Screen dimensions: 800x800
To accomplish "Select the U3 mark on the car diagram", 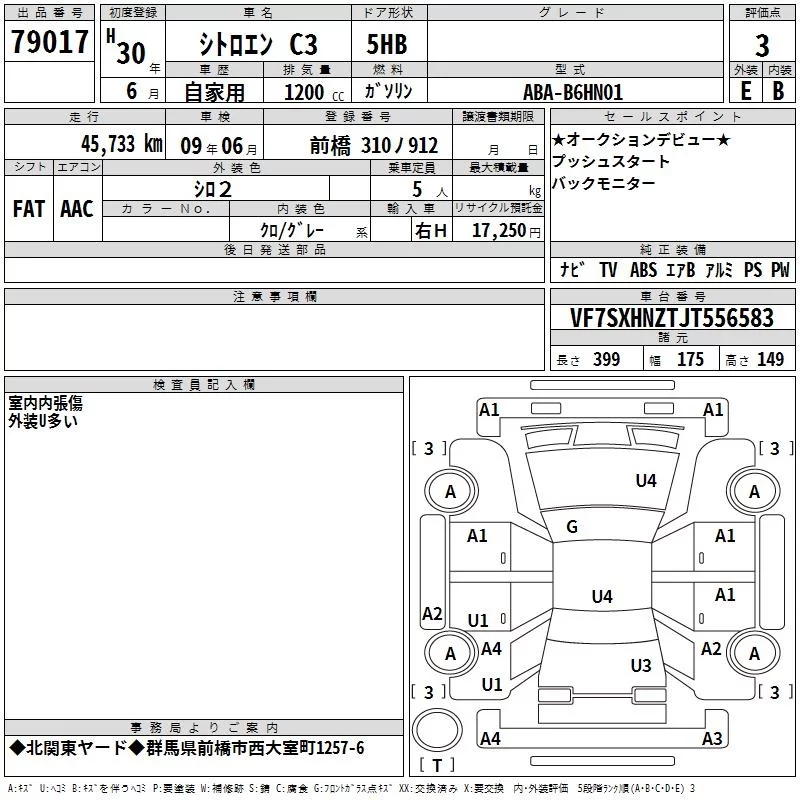I will click(x=641, y=665).
